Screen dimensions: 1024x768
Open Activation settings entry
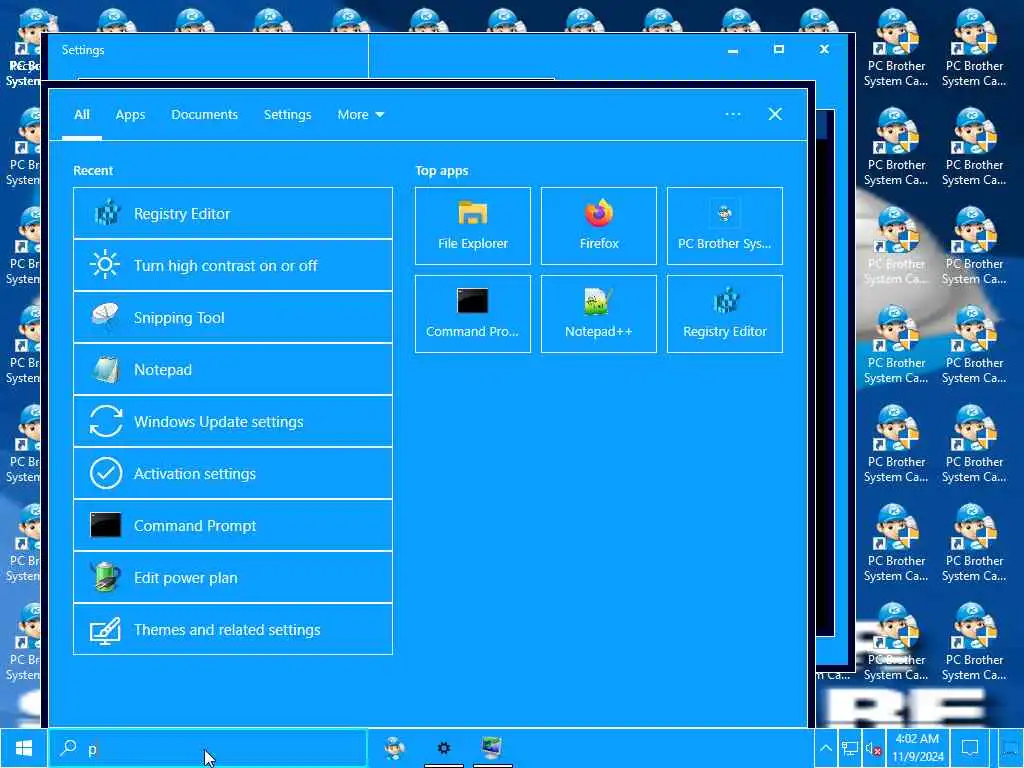pos(232,473)
